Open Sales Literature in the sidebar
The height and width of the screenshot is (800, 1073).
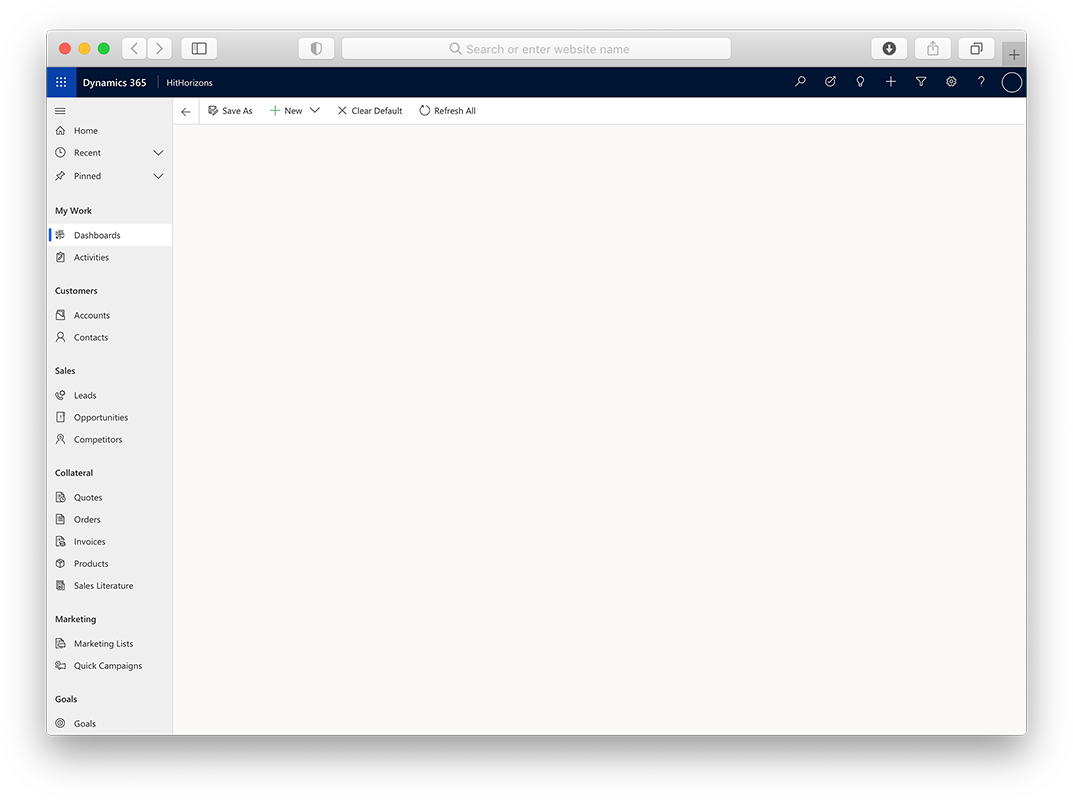(x=109, y=586)
